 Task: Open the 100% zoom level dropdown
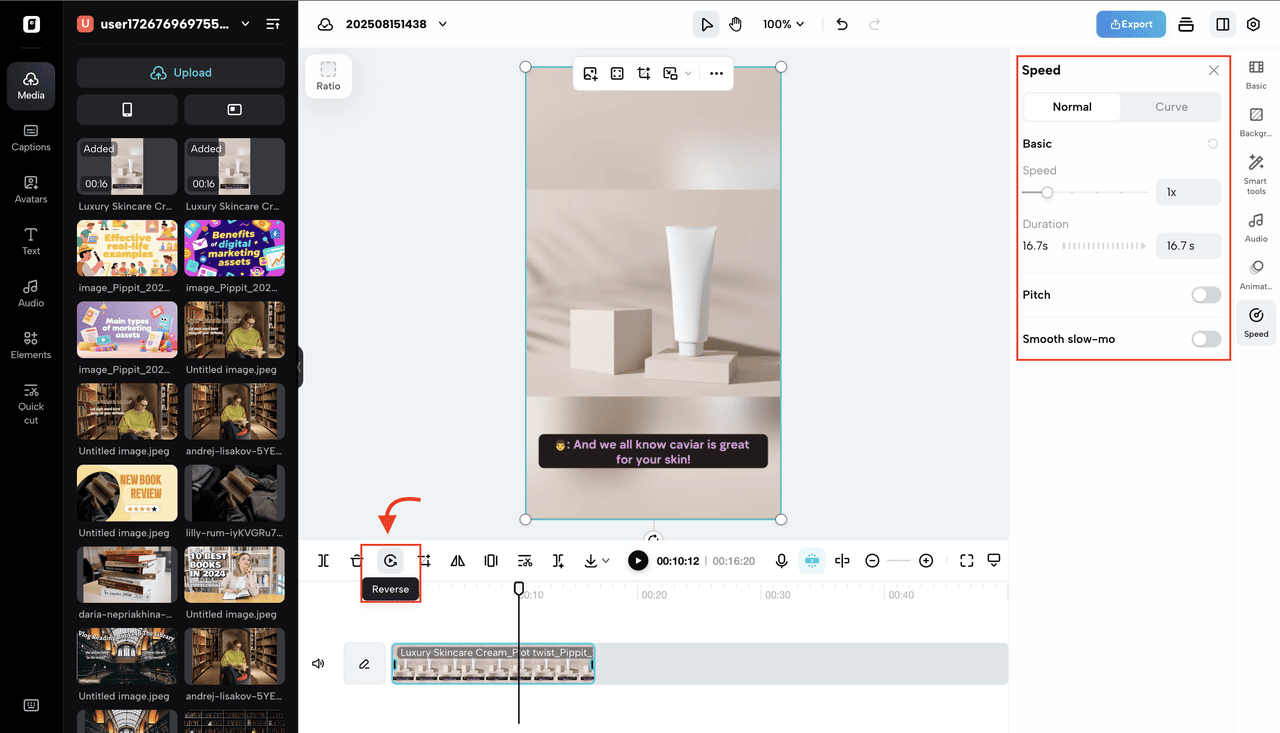783,24
